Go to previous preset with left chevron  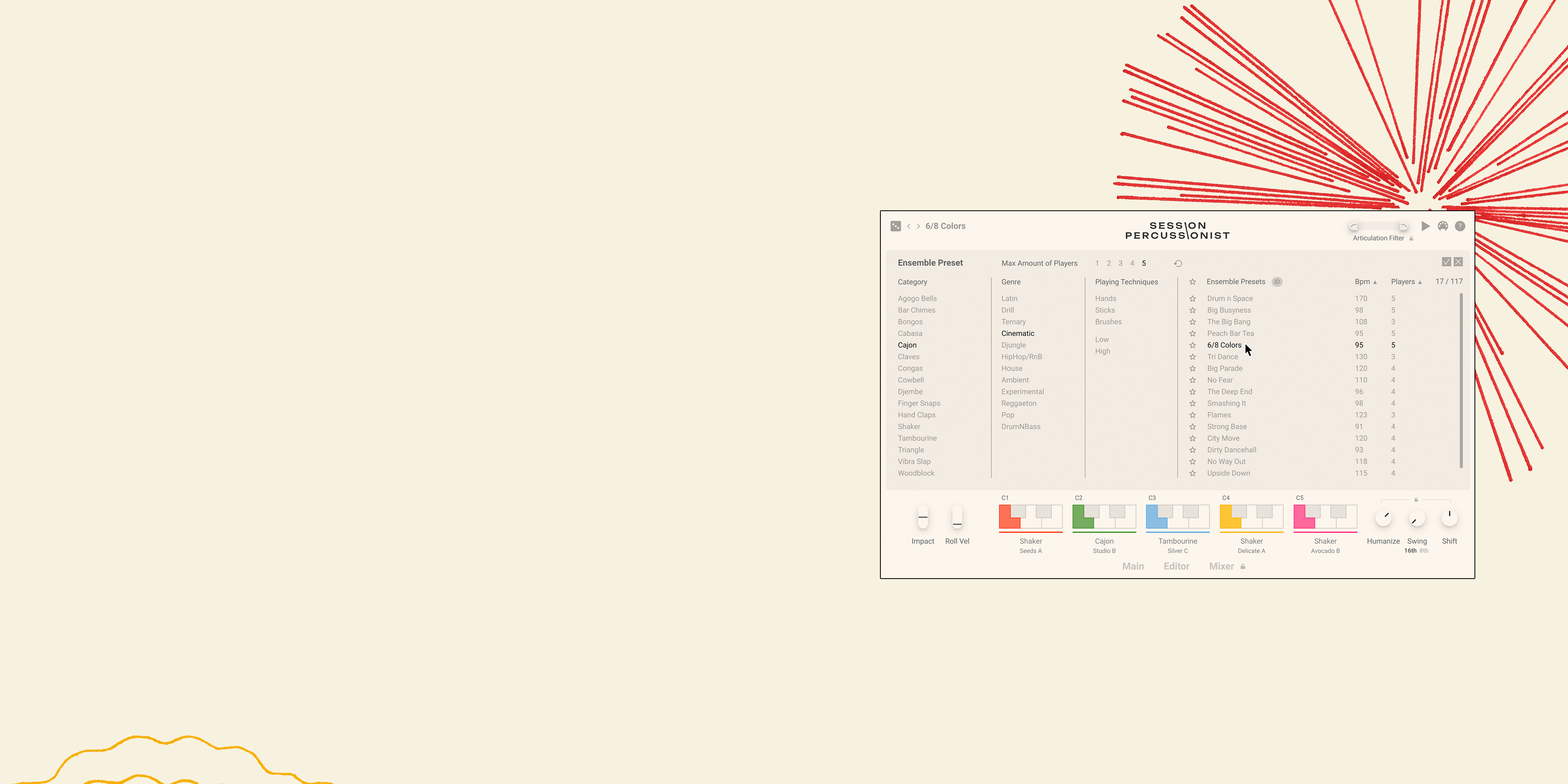pos(909,226)
